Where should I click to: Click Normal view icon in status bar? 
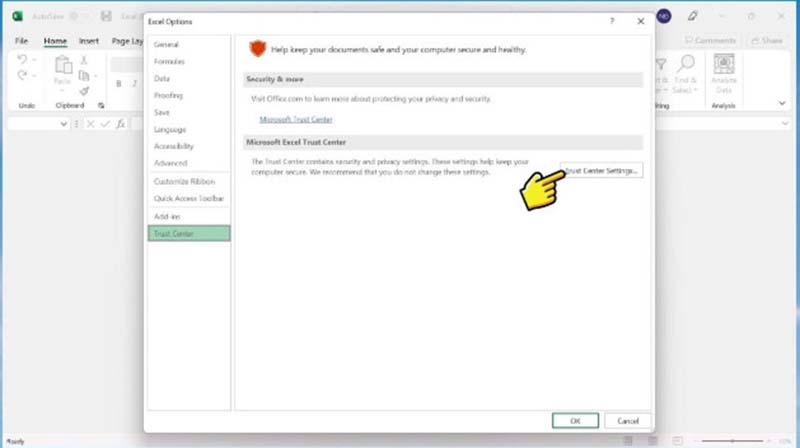tap(628, 440)
